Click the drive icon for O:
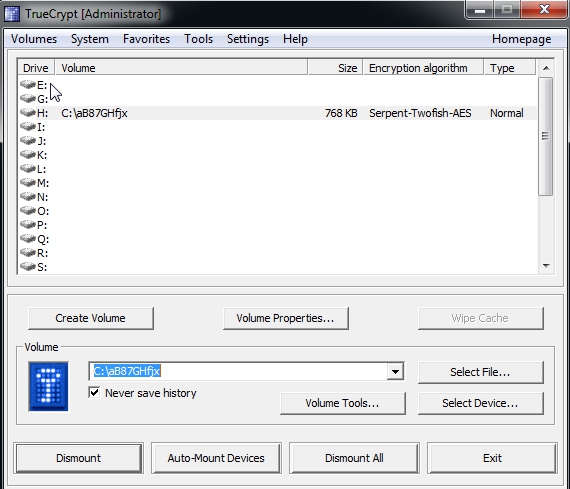 (28, 211)
